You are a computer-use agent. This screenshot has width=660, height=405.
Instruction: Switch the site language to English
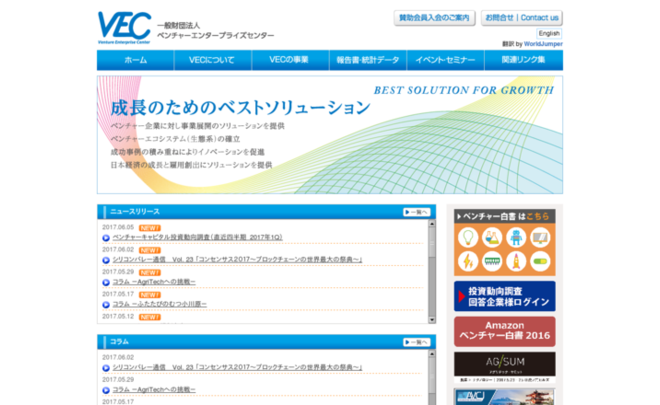click(549, 33)
